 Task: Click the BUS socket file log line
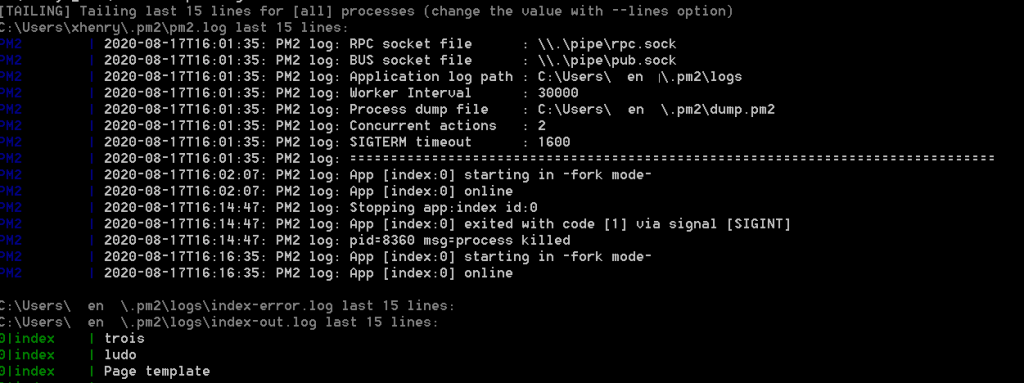tap(390, 60)
